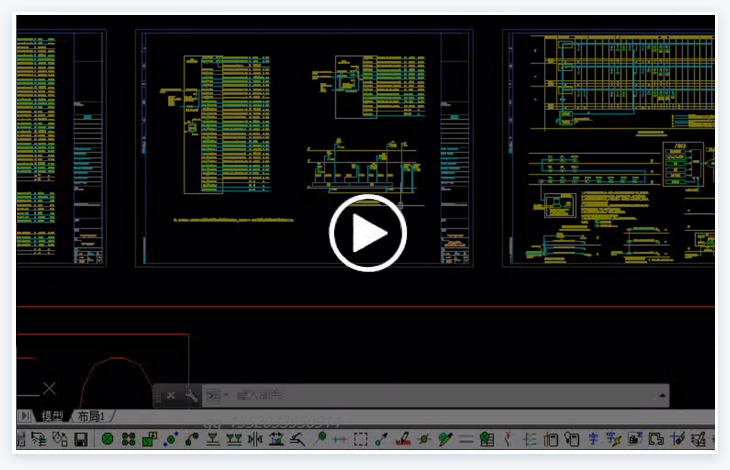Screen dimensions: 730x470
Task: Click the green crossed-circle toolbar icon
Action: 107,439
